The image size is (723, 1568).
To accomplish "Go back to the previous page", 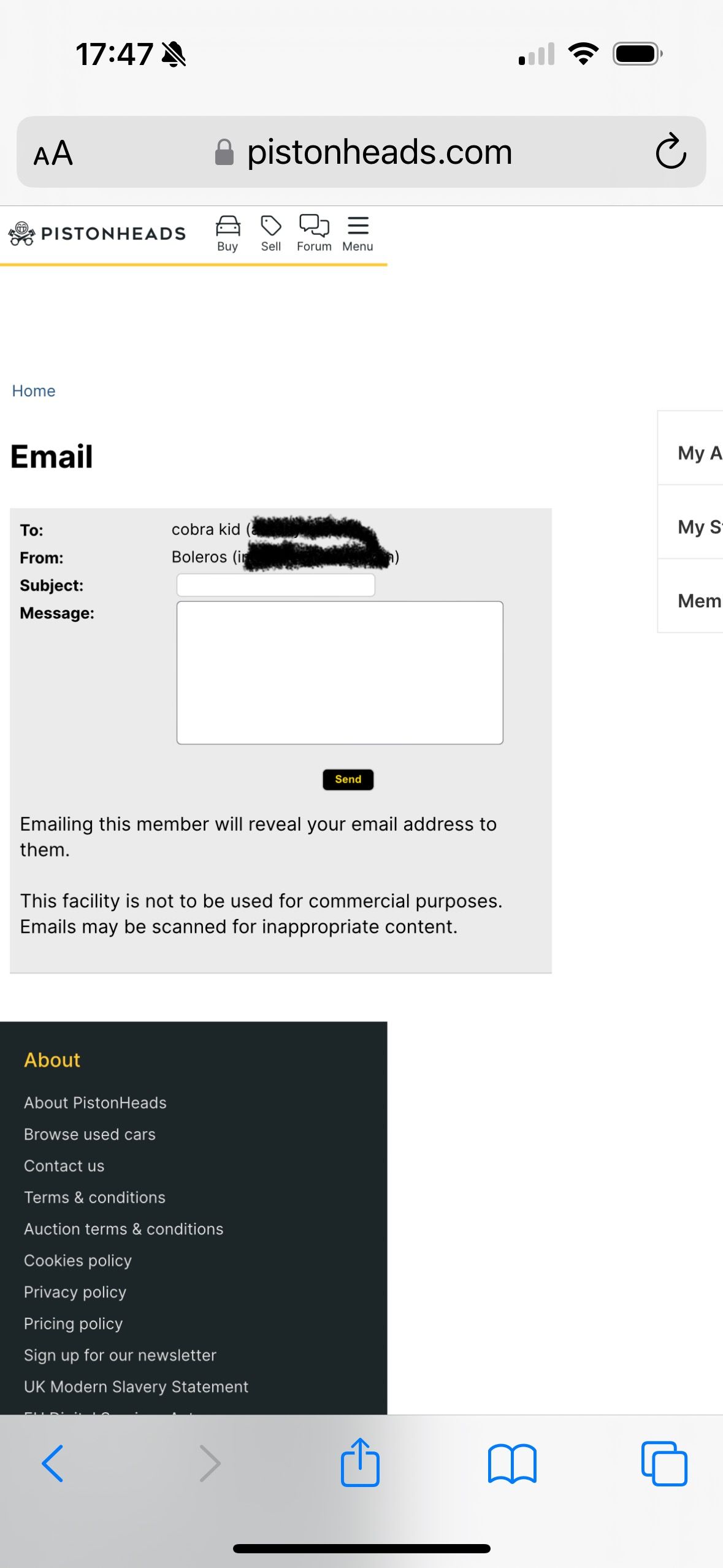I will 53,1464.
